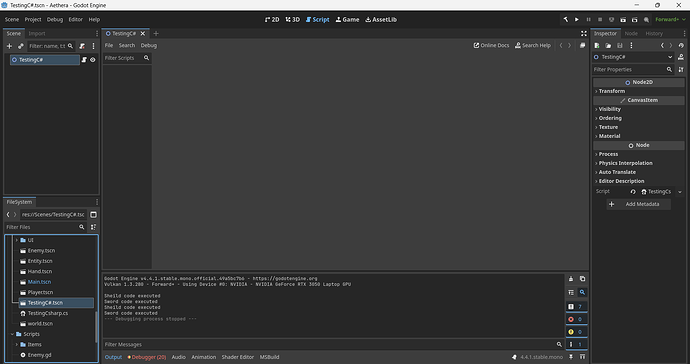Screen dimensions: 690x364
Task: Open the Shader Editor bottom panel
Action: [238, 357]
